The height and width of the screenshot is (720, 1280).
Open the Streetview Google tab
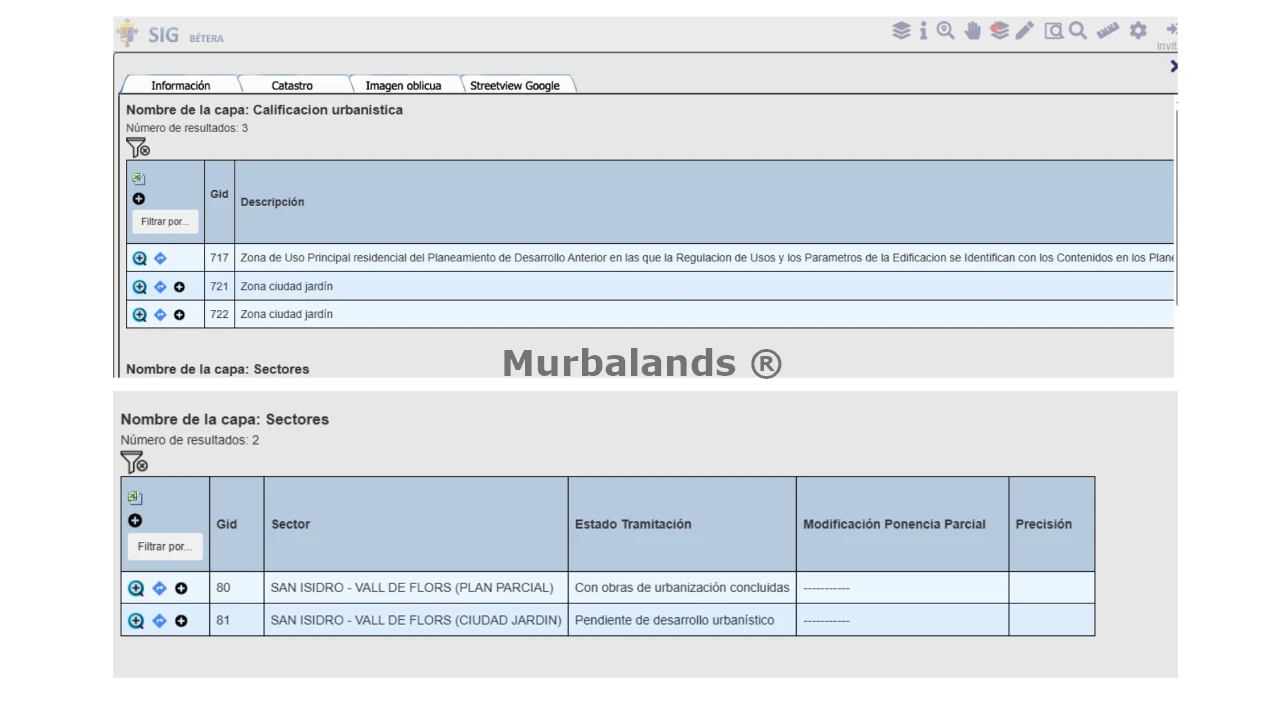pos(514,86)
